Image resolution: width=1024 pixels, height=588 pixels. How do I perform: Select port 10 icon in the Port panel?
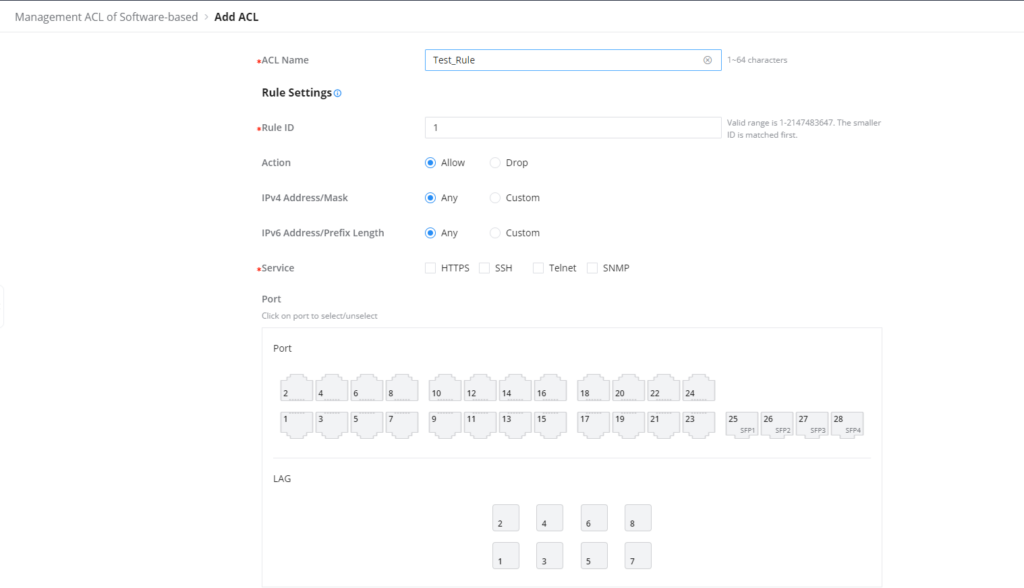point(445,387)
